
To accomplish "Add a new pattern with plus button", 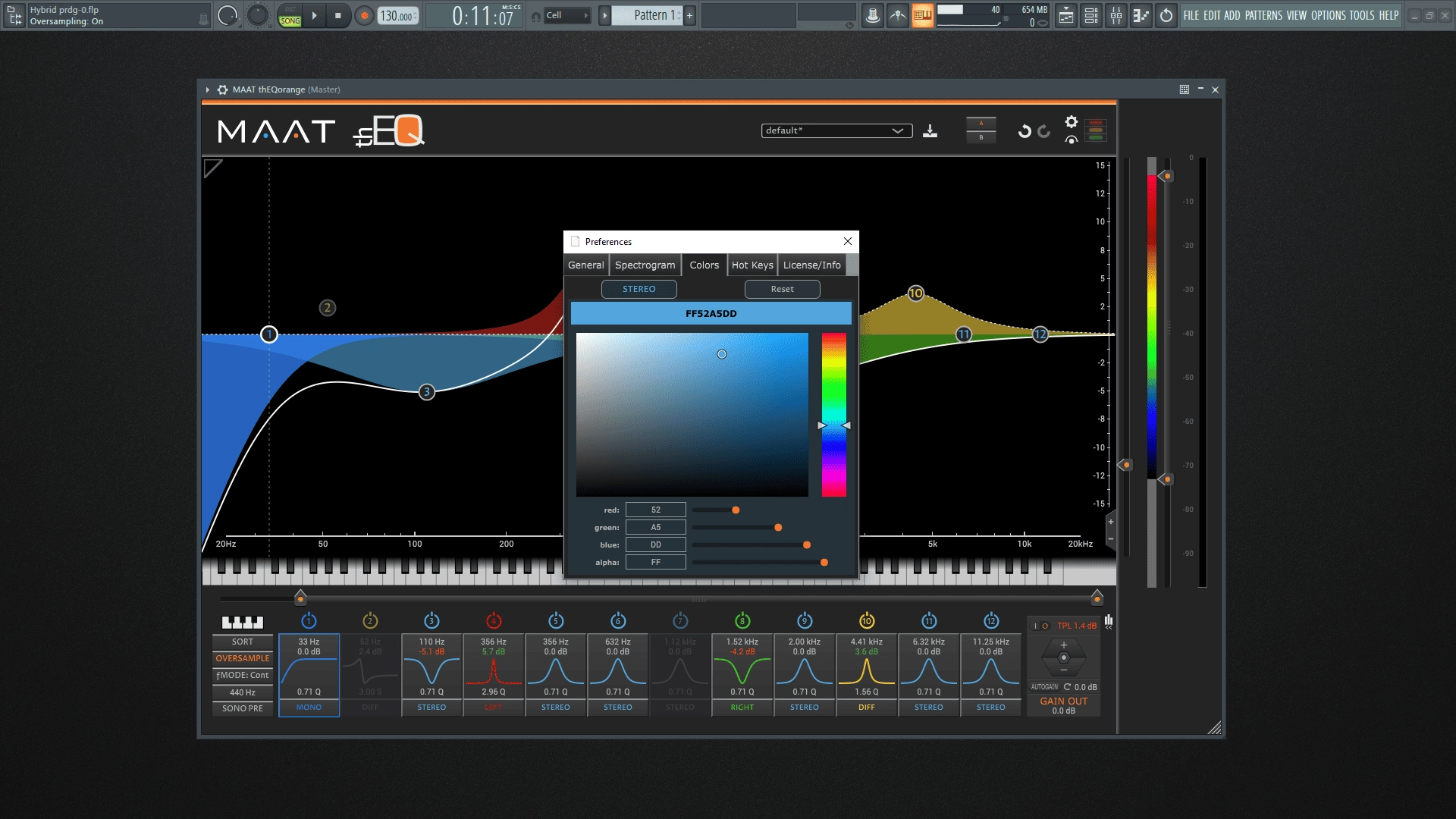I will (689, 15).
